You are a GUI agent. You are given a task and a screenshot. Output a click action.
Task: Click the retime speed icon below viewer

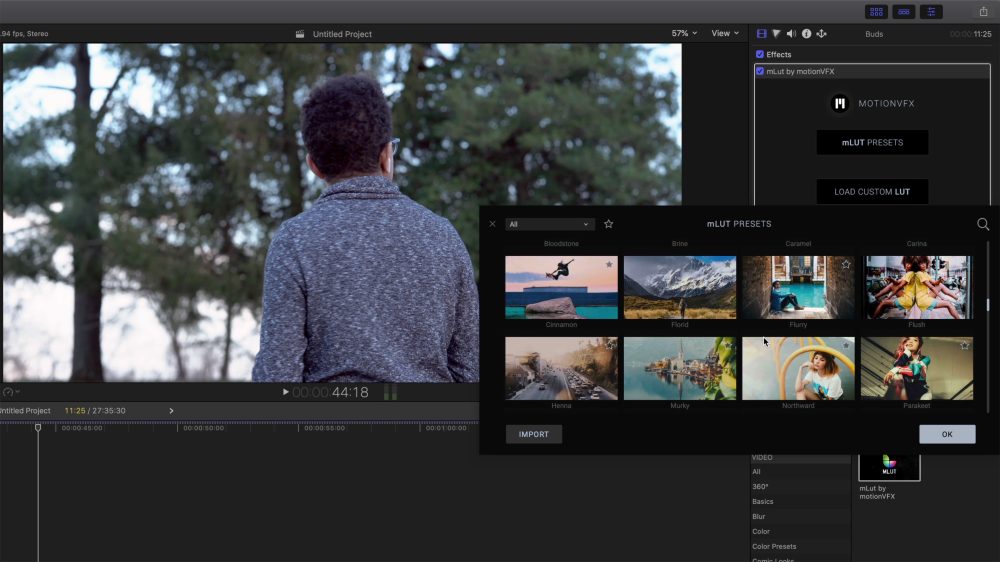tap(8, 392)
